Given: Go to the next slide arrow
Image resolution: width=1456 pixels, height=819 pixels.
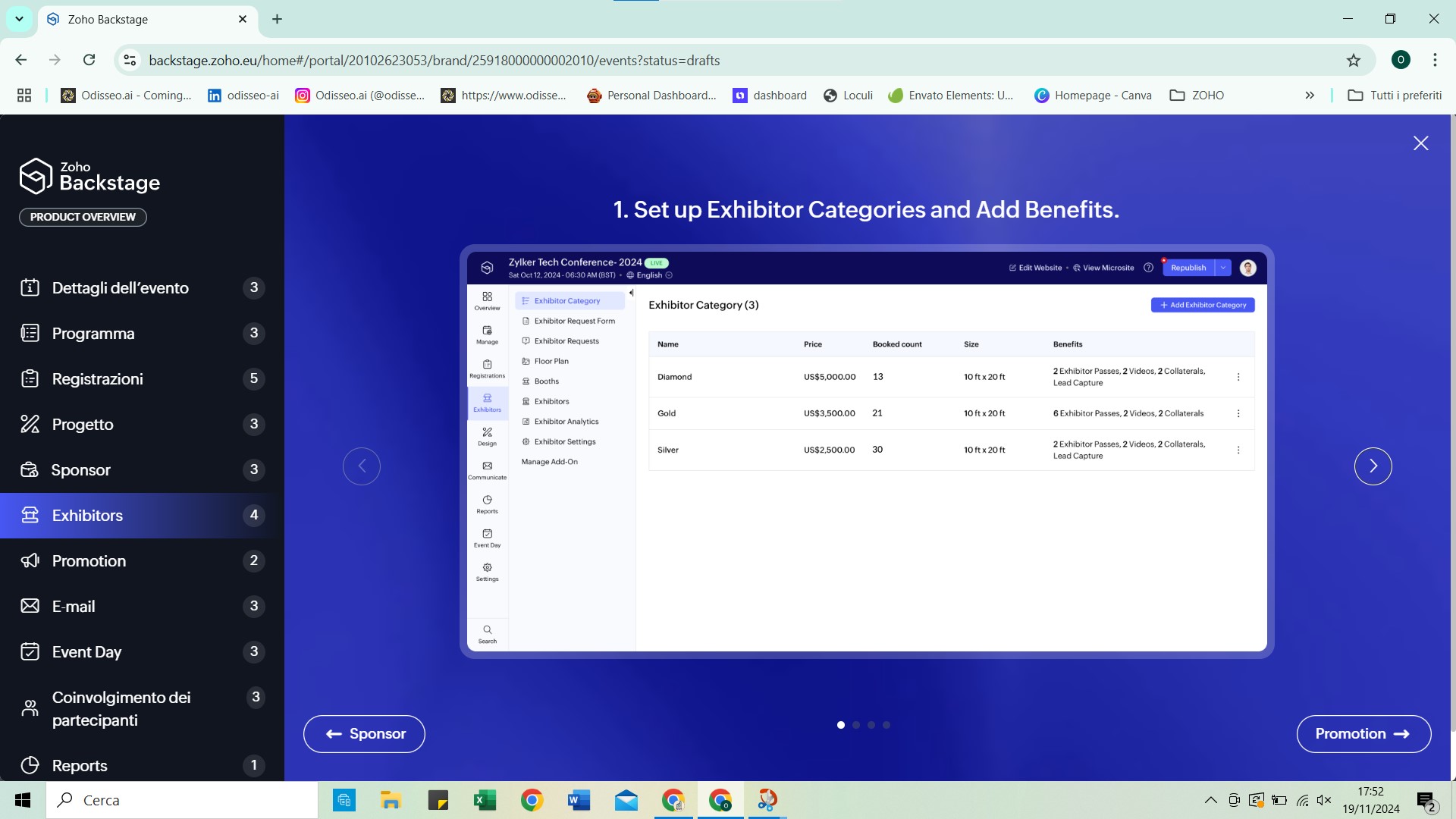Looking at the screenshot, I should tap(1373, 466).
